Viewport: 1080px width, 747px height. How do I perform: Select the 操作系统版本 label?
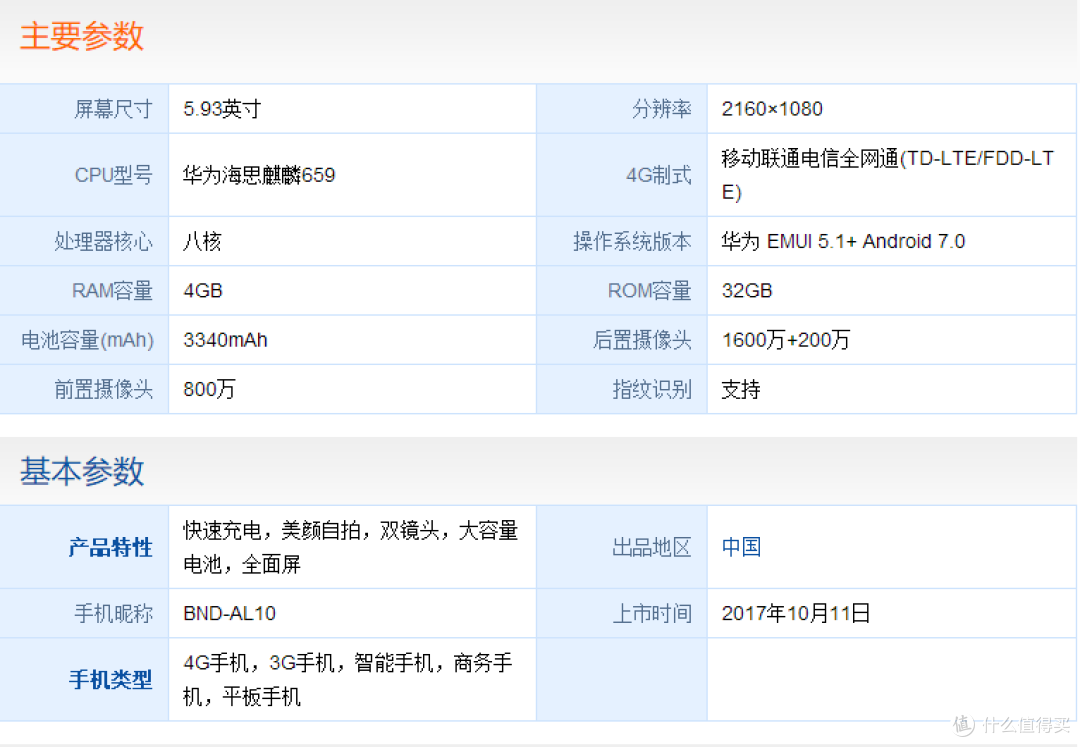coord(632,241)
